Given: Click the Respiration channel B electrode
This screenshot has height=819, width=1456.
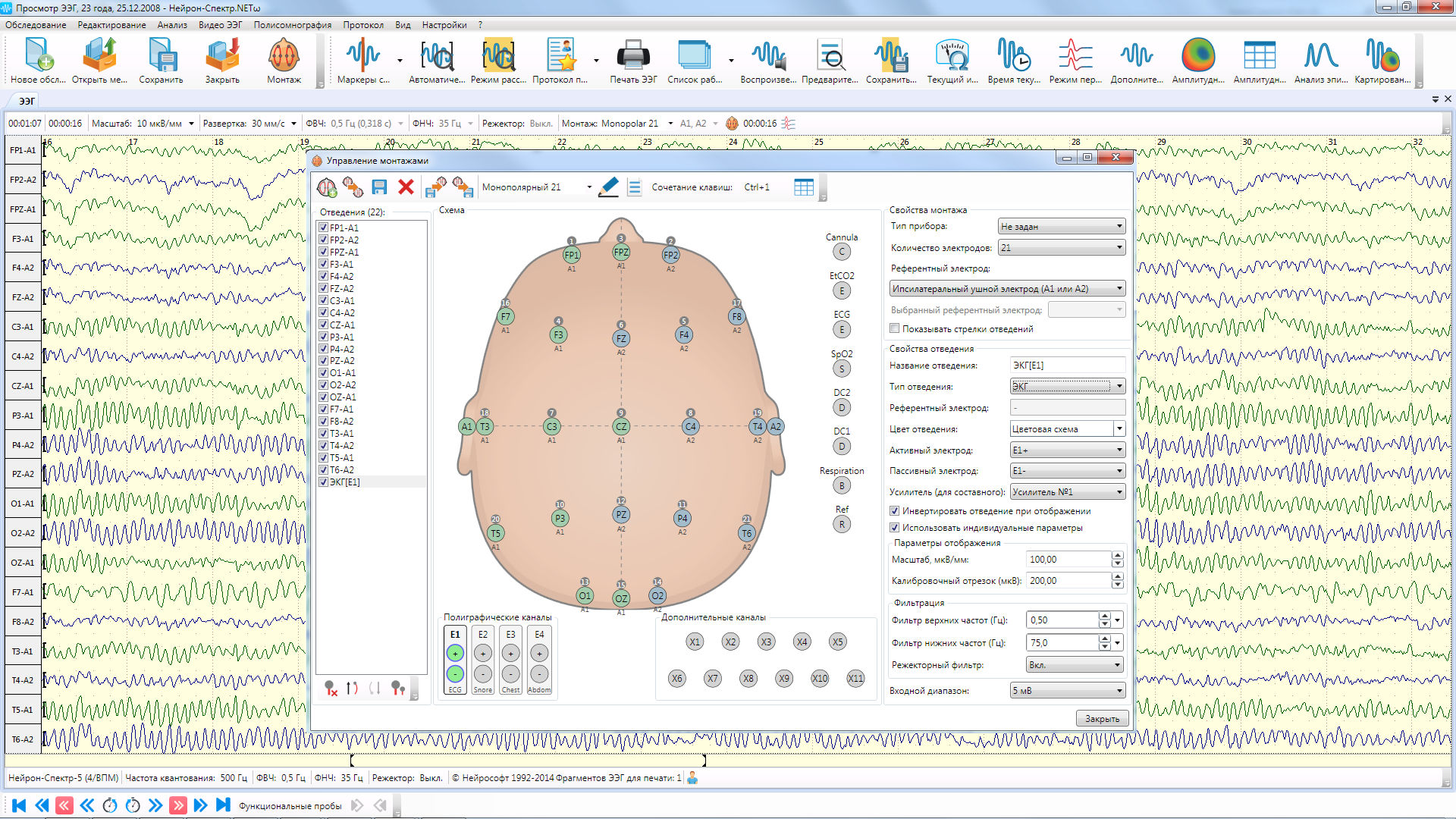Looking at the screenshot, I should click(x=841, y=486).
